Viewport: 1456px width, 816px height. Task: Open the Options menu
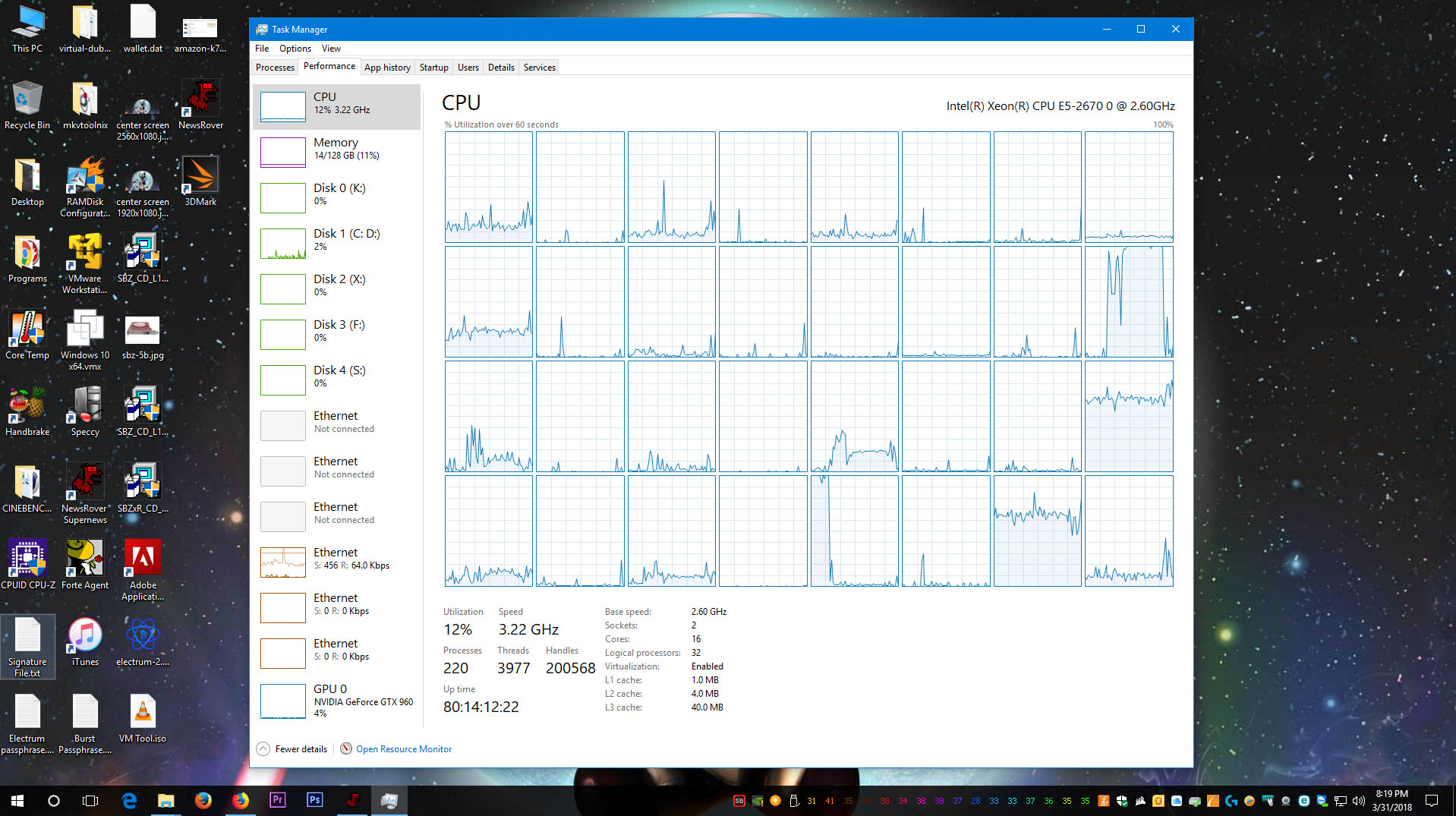click(295, 49)
